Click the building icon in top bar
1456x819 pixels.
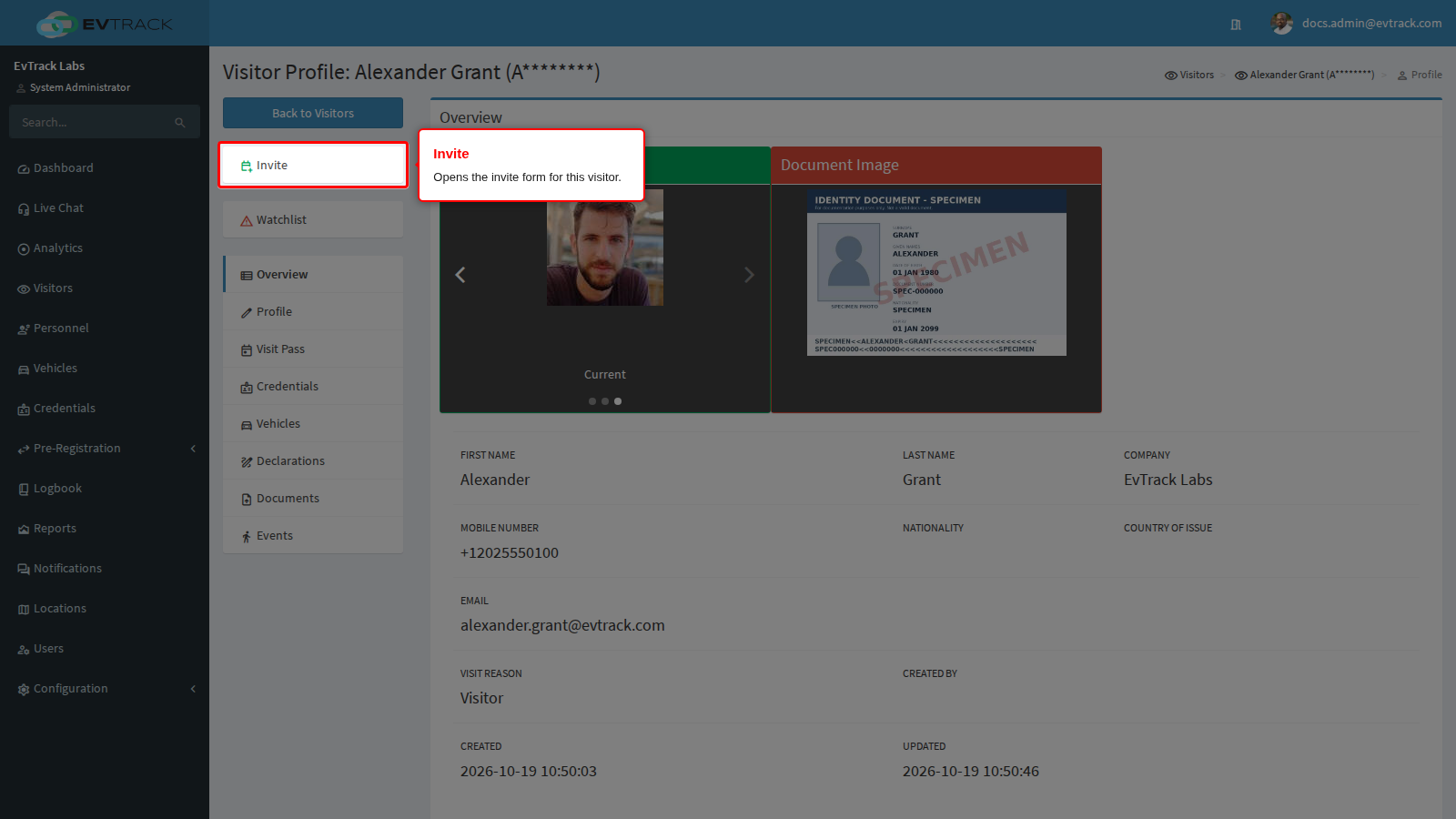tap(1236, 25)
